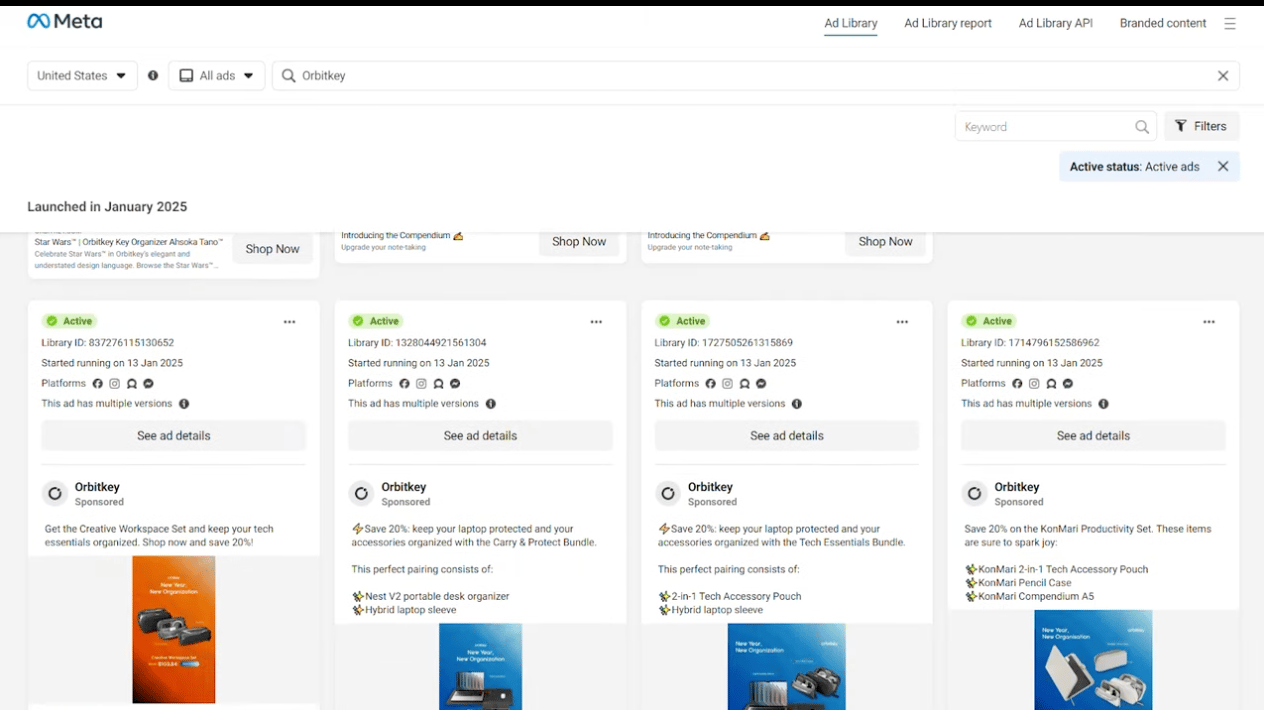Click Messenger platform icon on ad 1328044921561304
1264x710 pixels.
pos(455,384)
